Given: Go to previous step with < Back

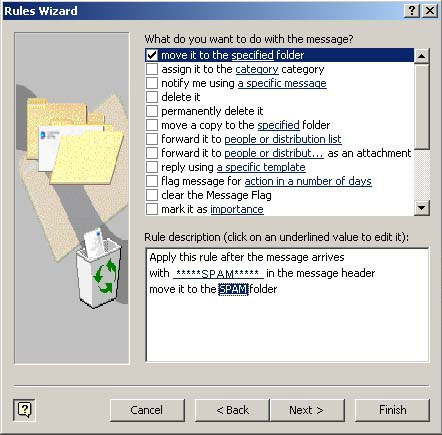Looking at the screenshot, I should 232,410.
